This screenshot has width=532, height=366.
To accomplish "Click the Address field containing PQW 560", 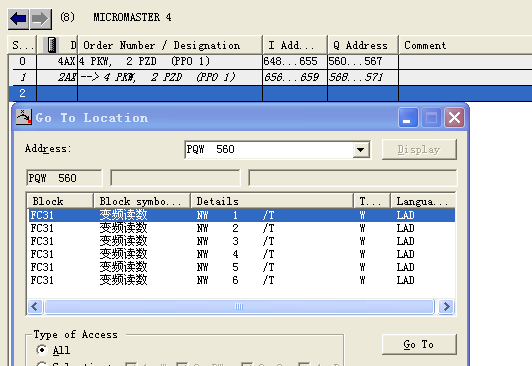I will point(269,150).
